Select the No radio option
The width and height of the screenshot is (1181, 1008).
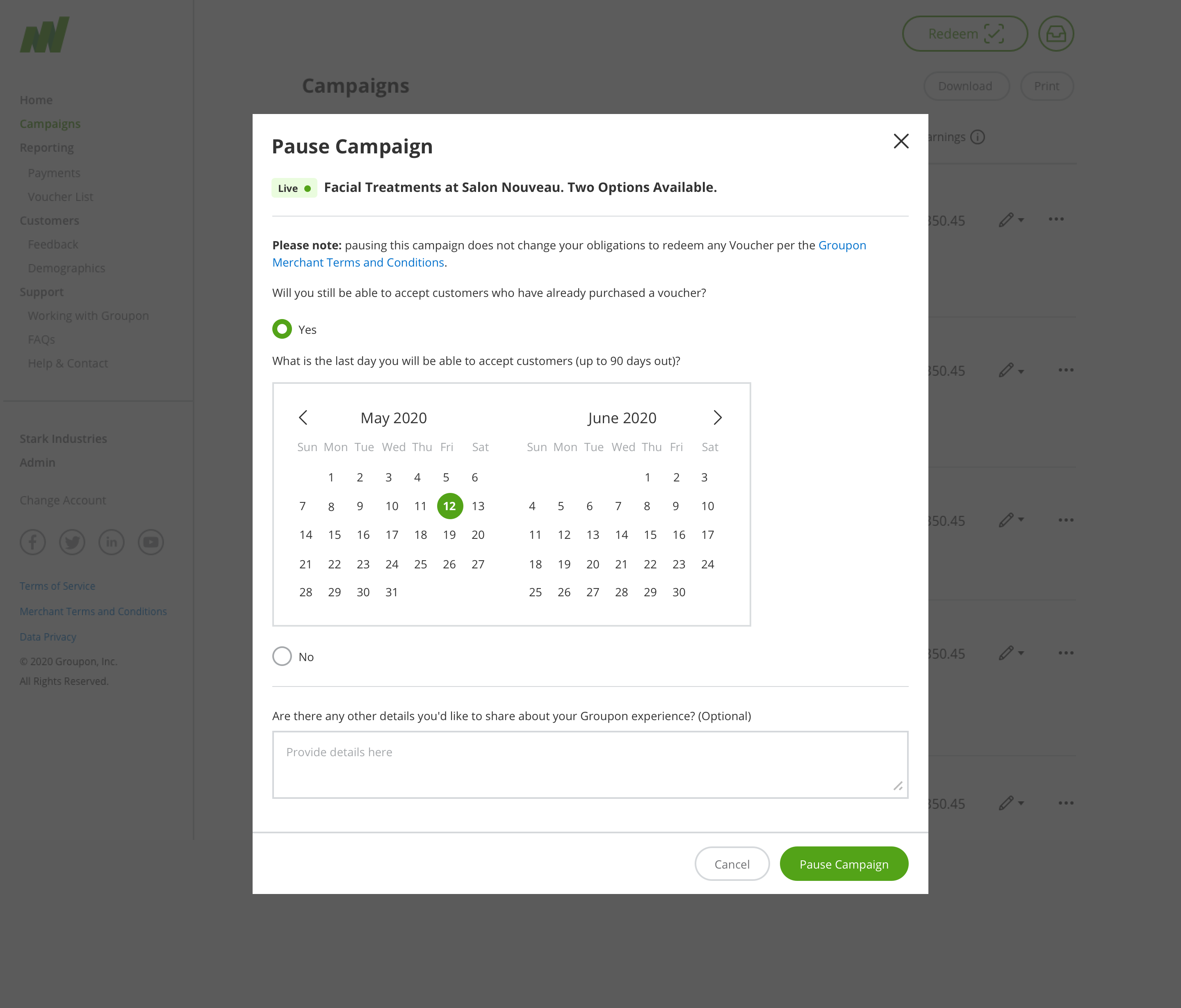282,657
